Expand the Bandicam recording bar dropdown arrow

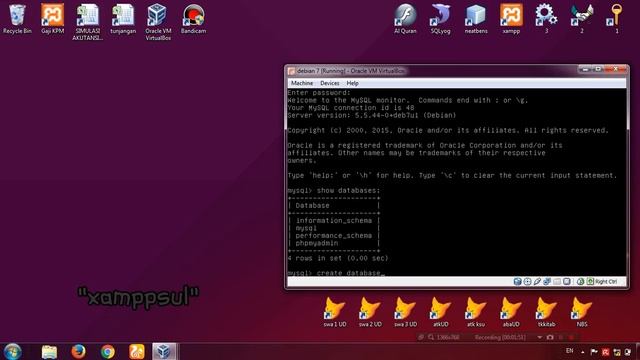tap(540, 338)
